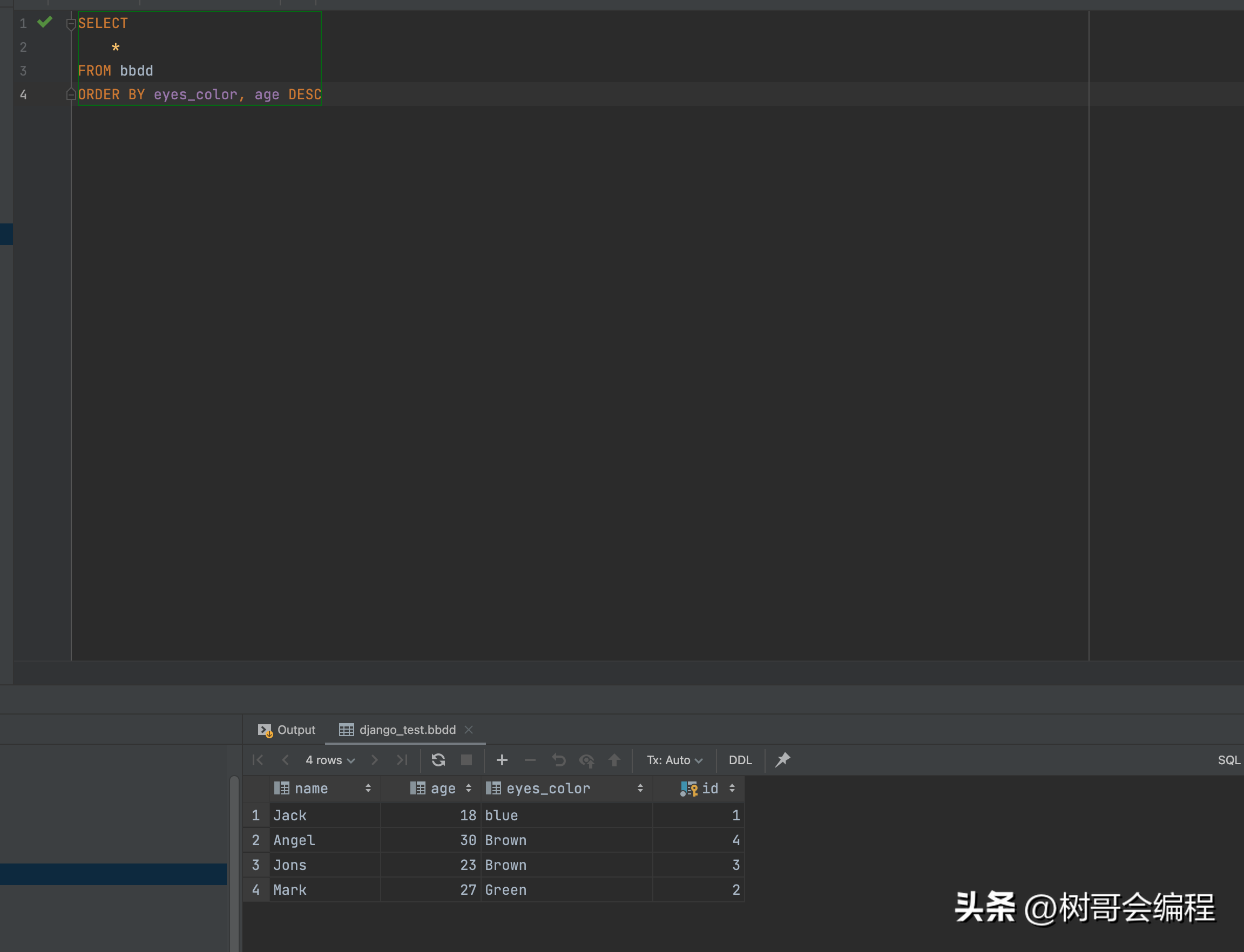Sort by the id column header
Viewport: 1244px width, 952px height.
(x=698, y=788)
